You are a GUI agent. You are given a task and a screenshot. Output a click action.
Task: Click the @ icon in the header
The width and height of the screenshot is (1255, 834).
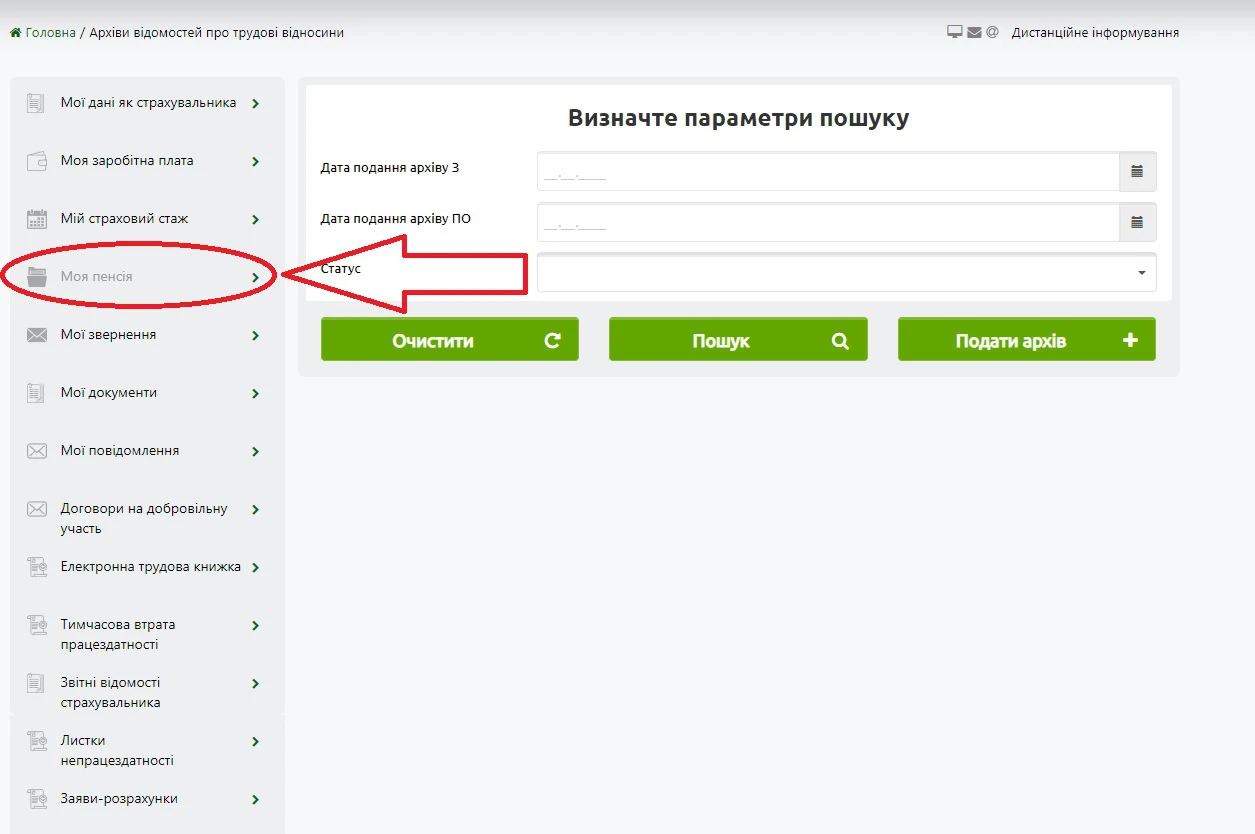pyautogui.click(x=992, y=32)
